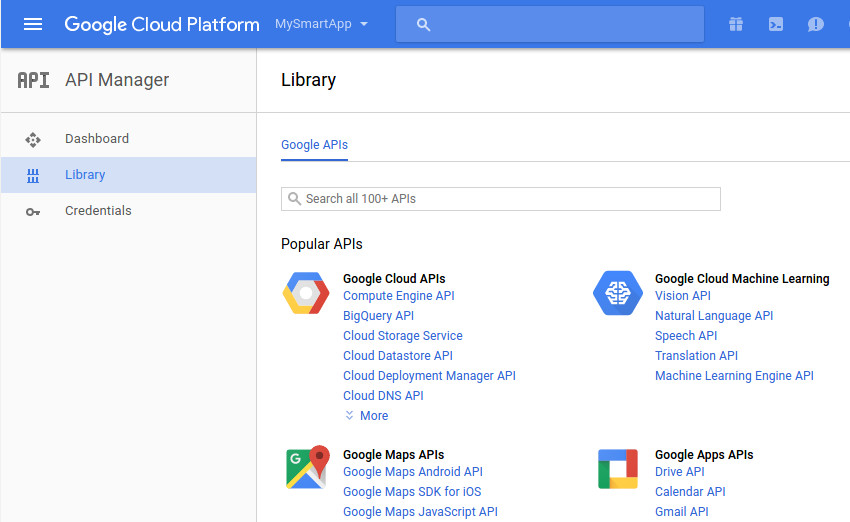
Task: Open the BigQuery API link
Action: click(x=378, y=315)
